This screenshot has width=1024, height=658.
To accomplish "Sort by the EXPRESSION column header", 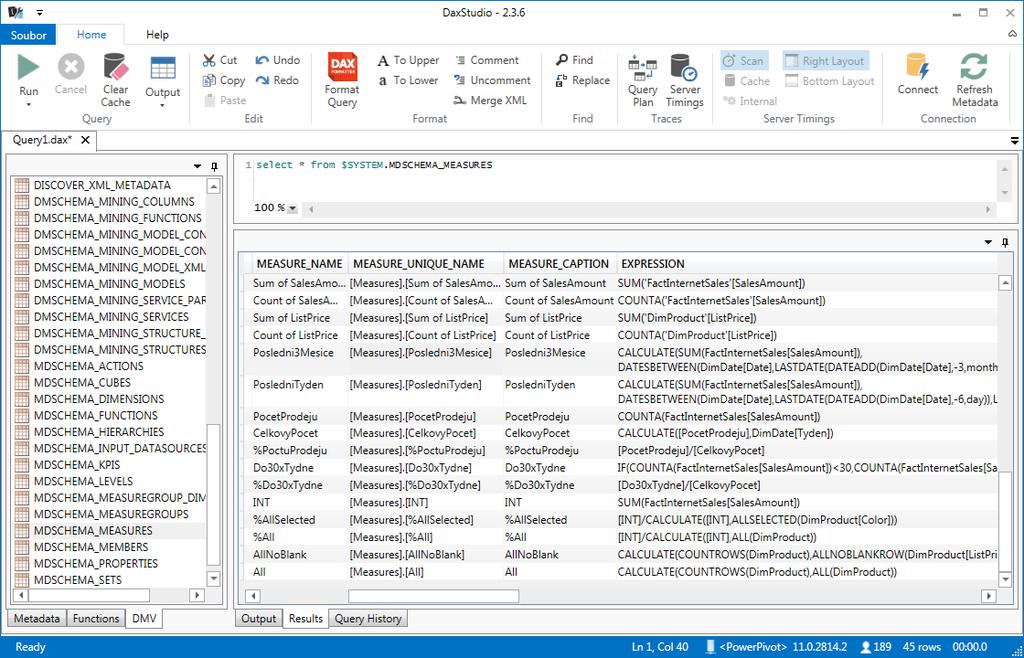I will pos(653,264).
